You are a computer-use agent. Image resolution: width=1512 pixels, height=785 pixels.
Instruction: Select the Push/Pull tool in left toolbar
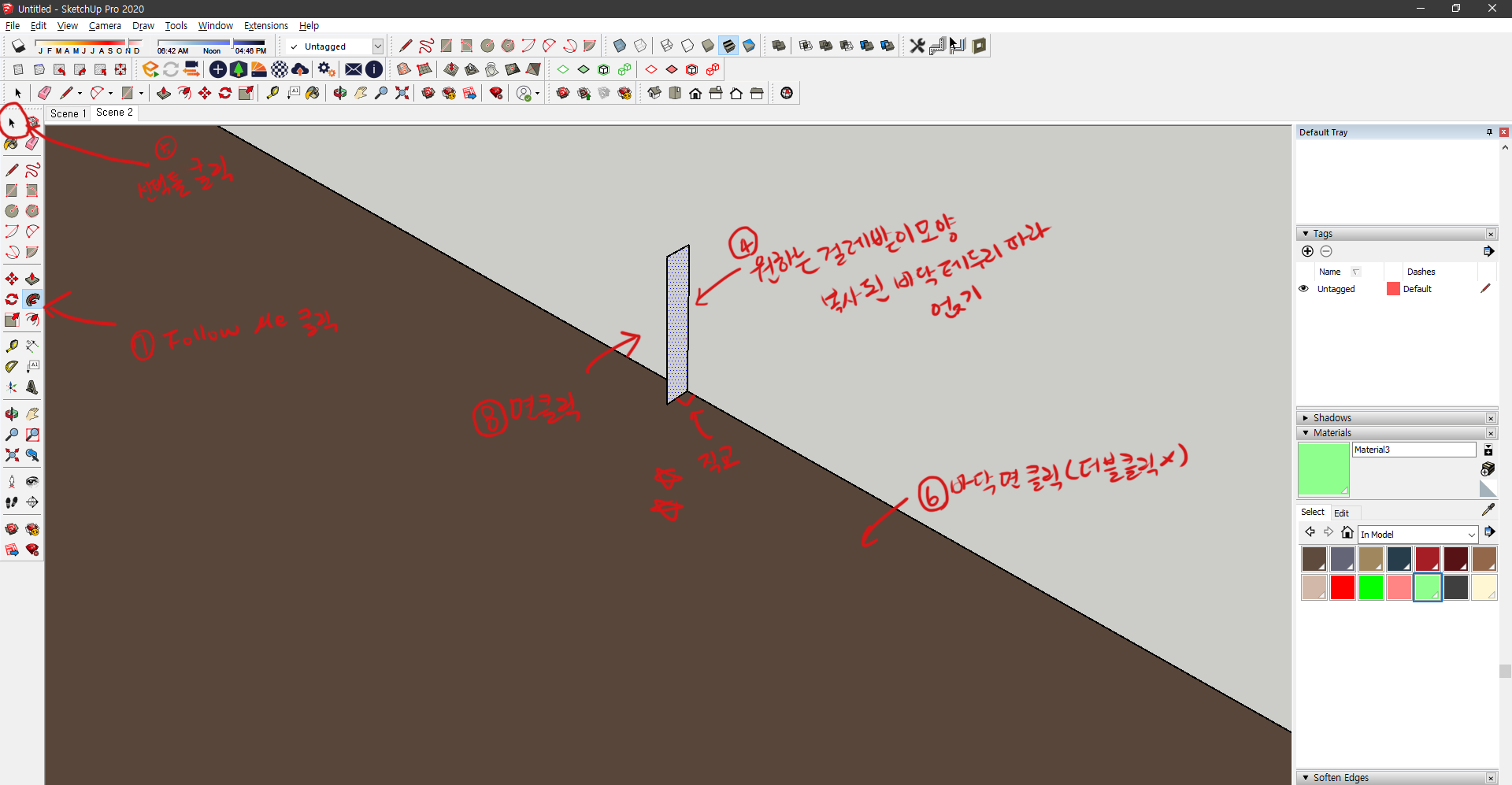(x=32, y=279)
